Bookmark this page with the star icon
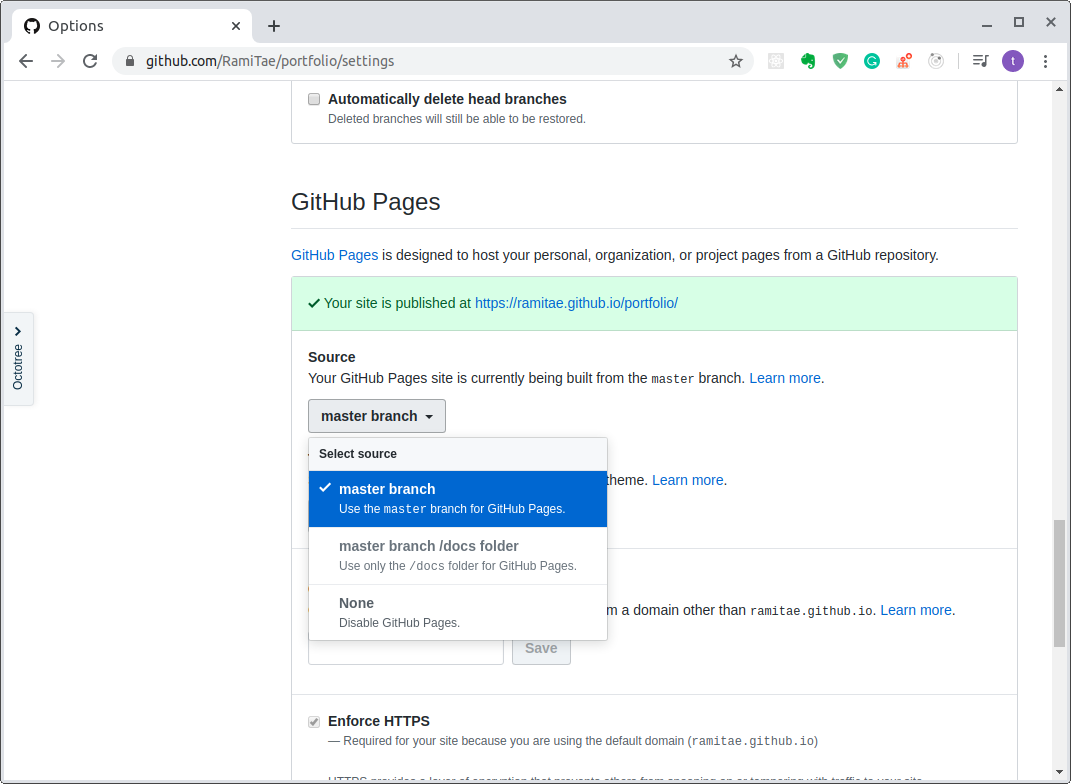The width and height of the screenshot is (1071, 784). 736,61
